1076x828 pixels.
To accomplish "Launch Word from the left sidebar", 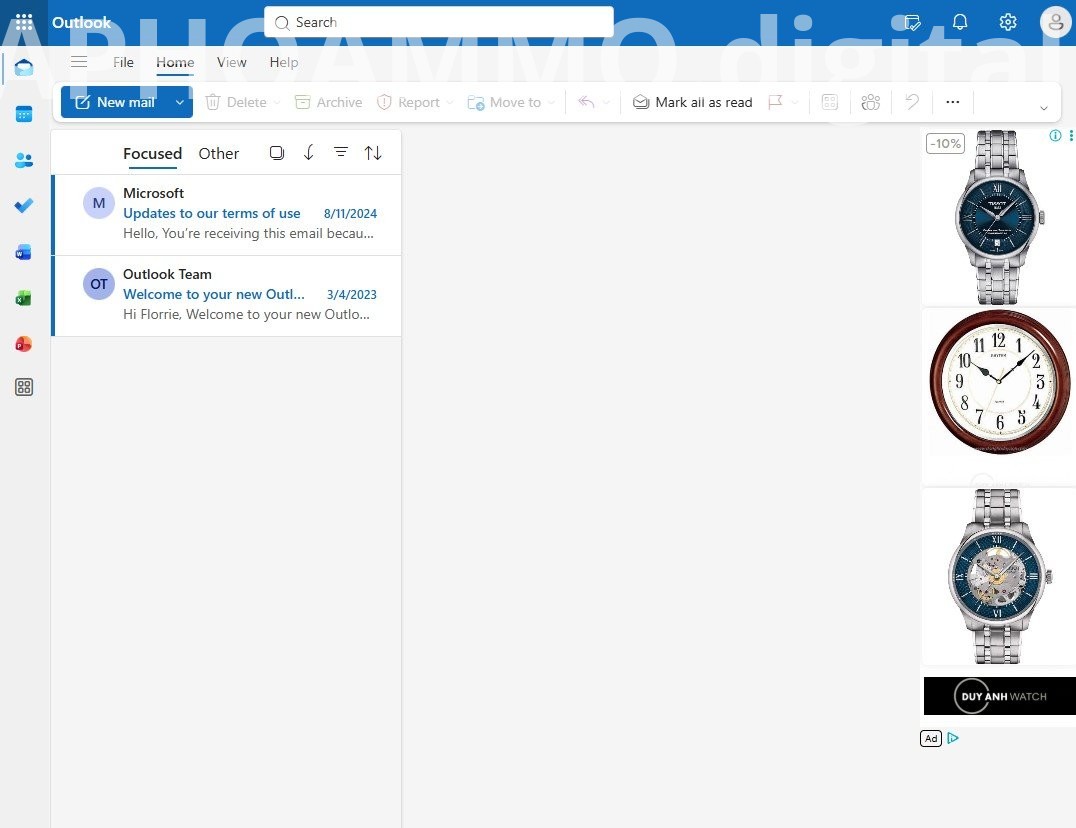I will coord(24,252).
